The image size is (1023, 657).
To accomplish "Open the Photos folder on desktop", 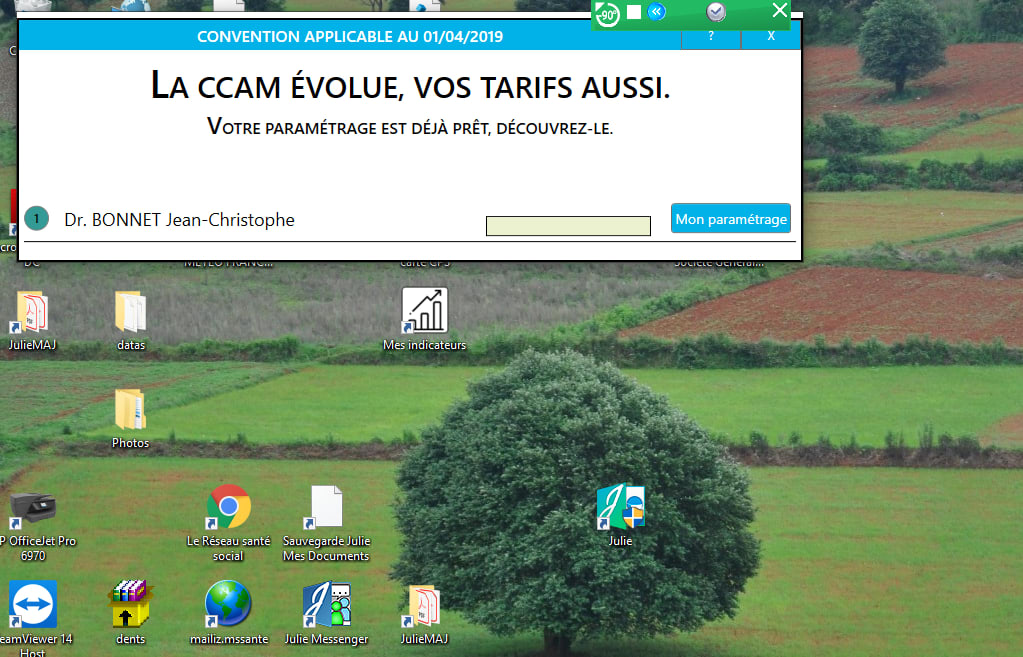I will [x=131, y=411].
